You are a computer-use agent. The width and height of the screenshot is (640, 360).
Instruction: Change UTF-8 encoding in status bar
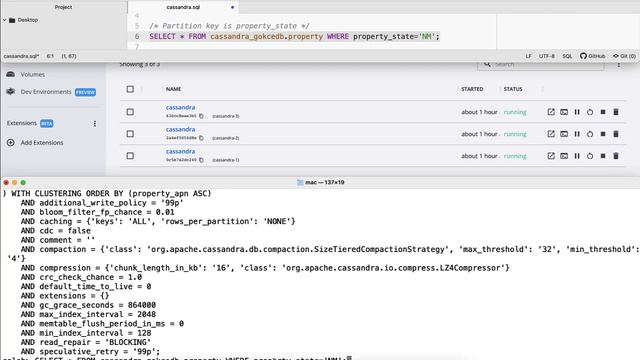[547, 56]
